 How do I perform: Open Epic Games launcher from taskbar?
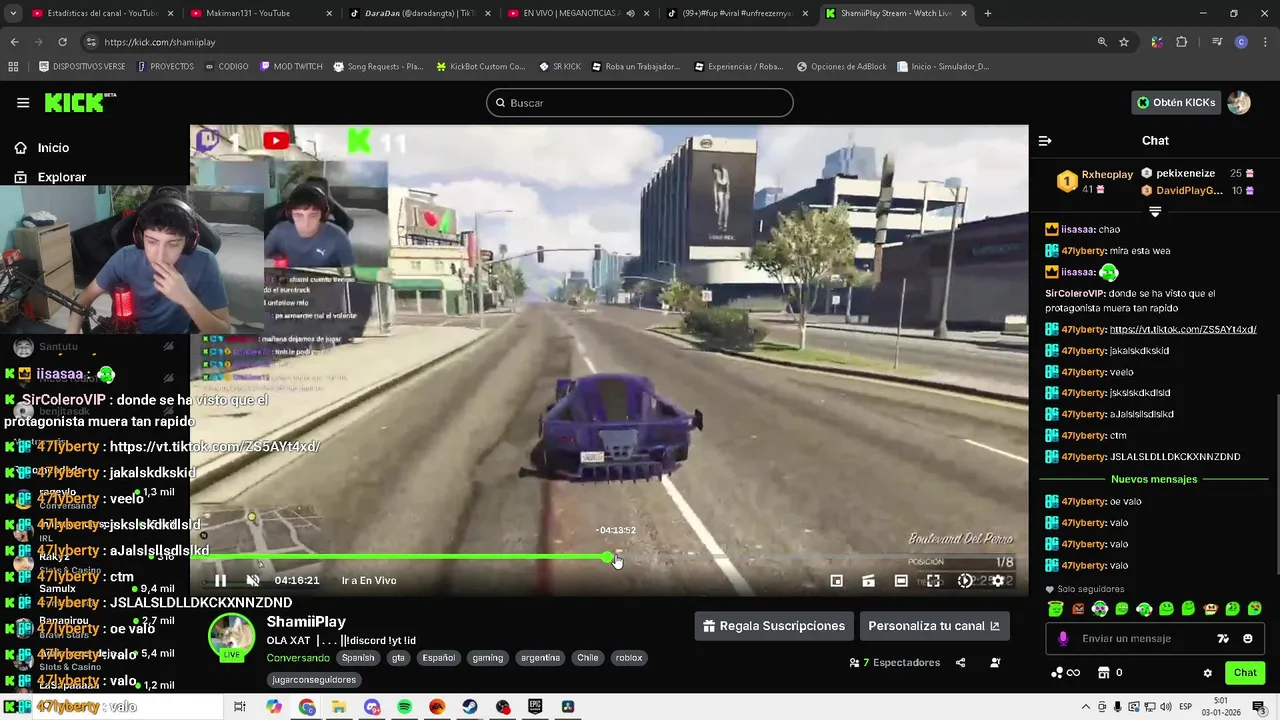[x=535, y=707]
